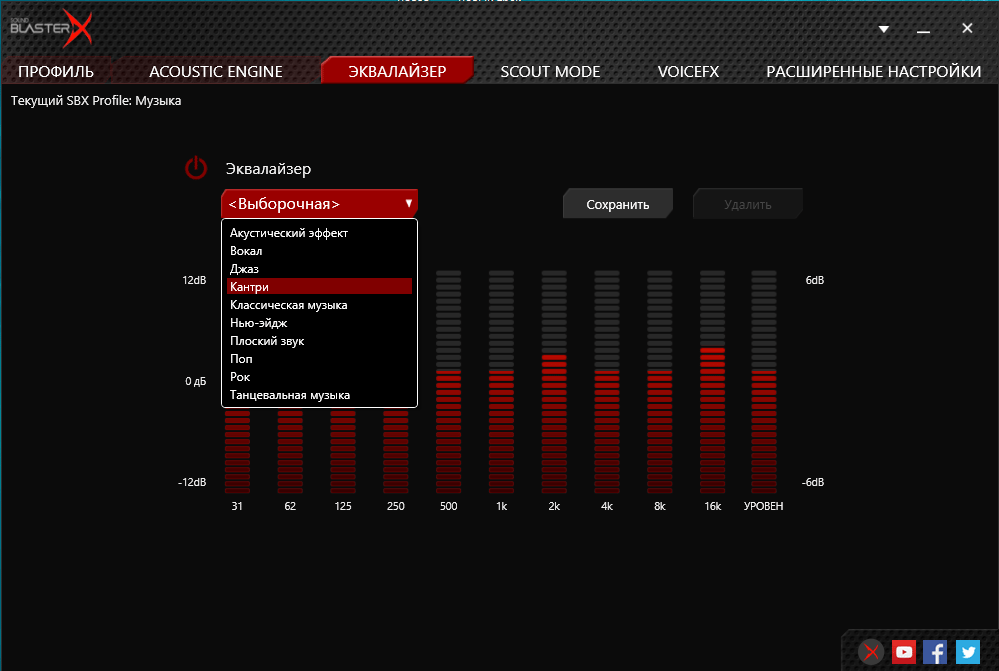The height and width of the screenshot is (671, 999).
Task: Set the 8k band slider level
Action: [x=659, y=382]
